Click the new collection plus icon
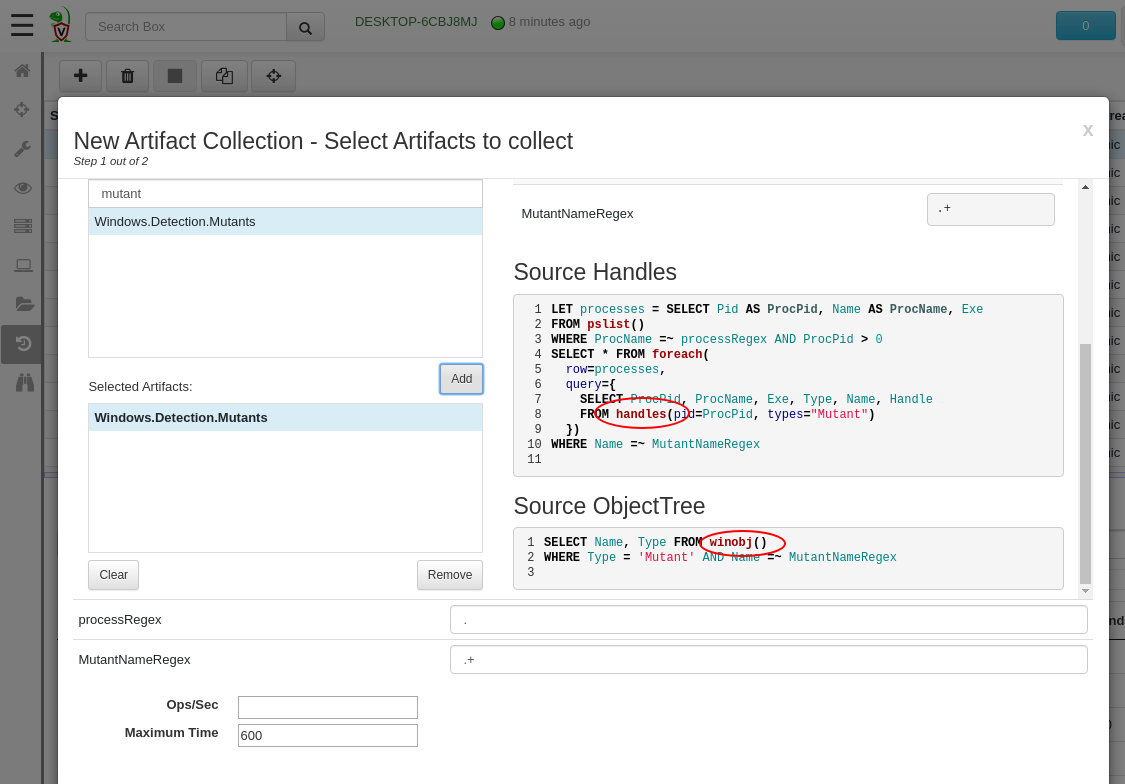The width and height of the screenshot is (1125, 784). tap(81, 76)
